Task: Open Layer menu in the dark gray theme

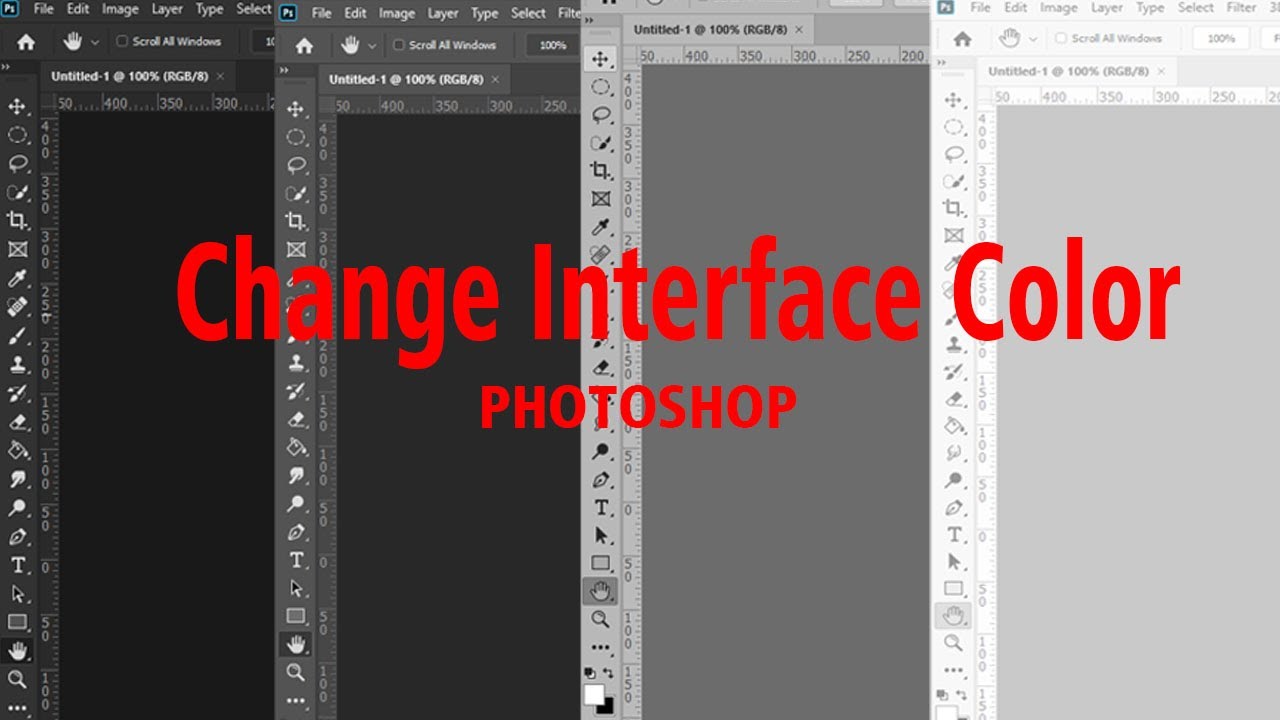Action: point(443,13)
